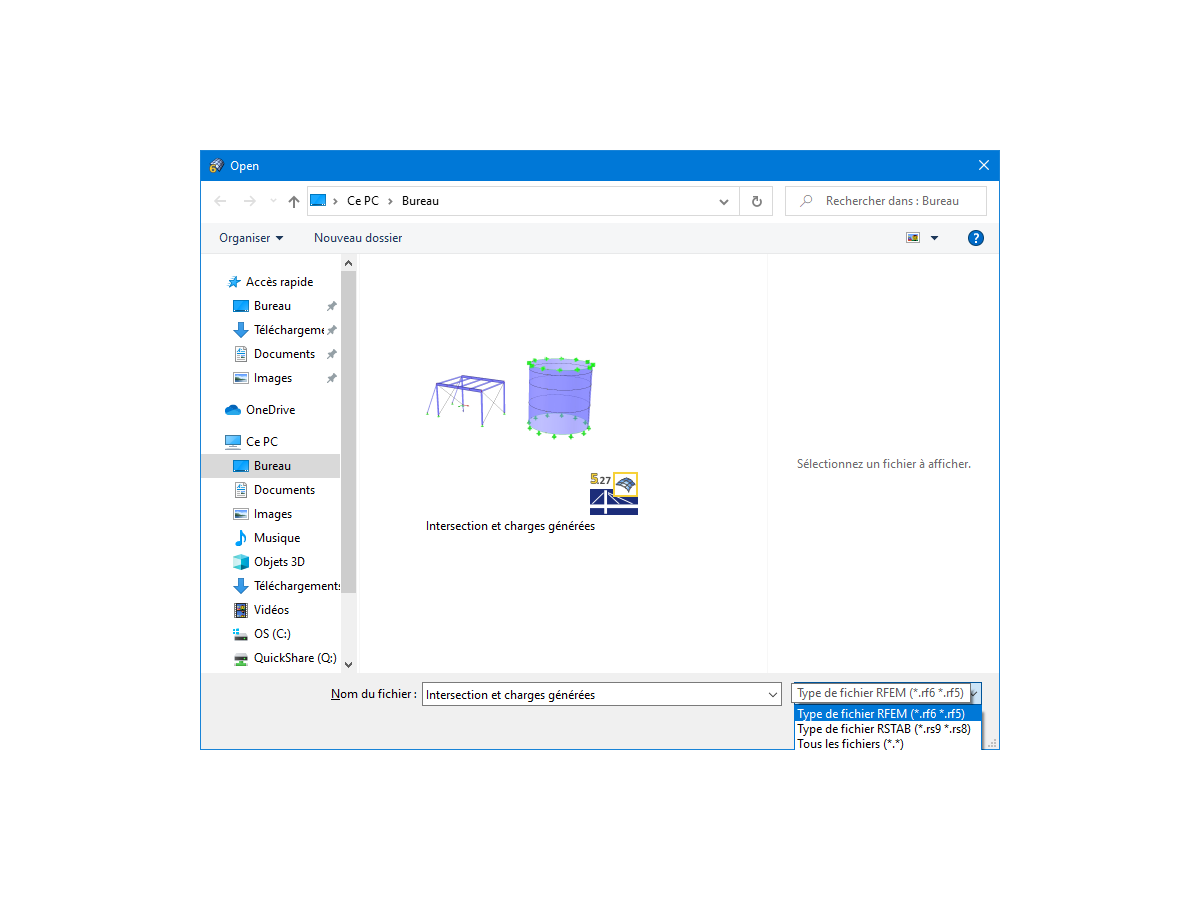Click the cylinder model thumbnail
The image size is (1200, 900).
pyautogui.click(x=559, y=397)
